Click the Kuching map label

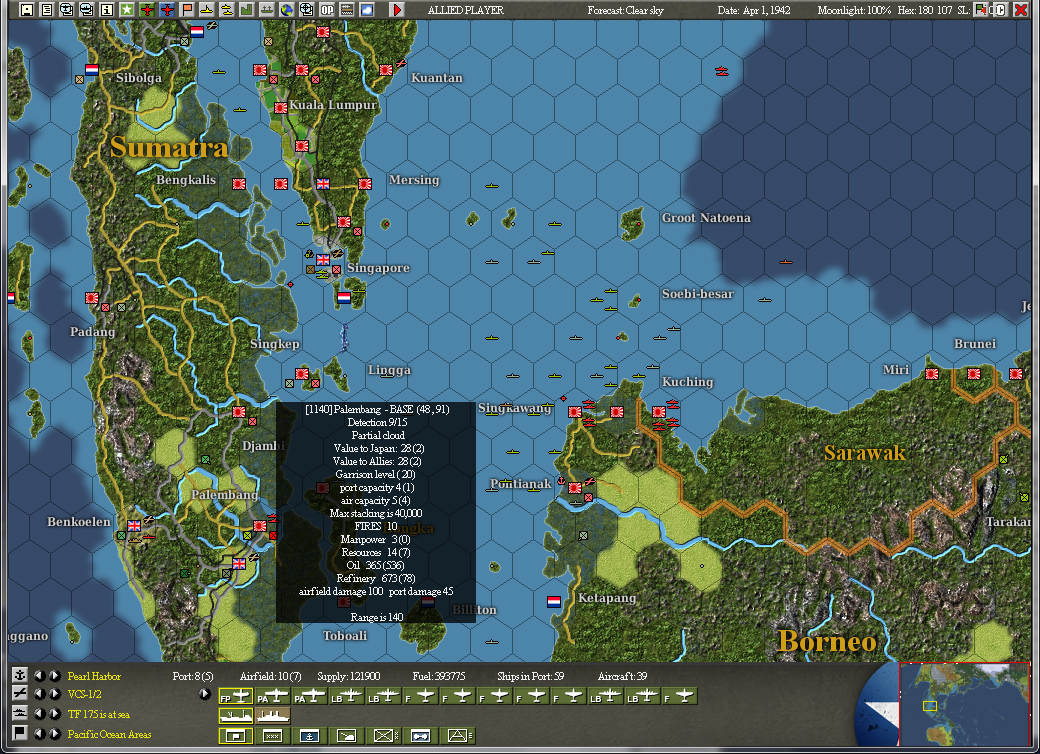click(688, 382)
